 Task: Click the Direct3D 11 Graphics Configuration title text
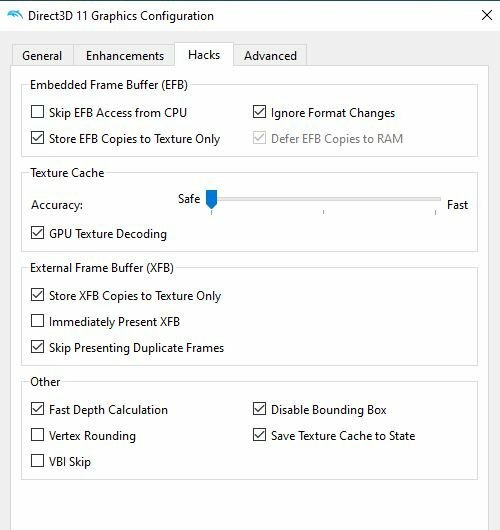tap(121, 16)
